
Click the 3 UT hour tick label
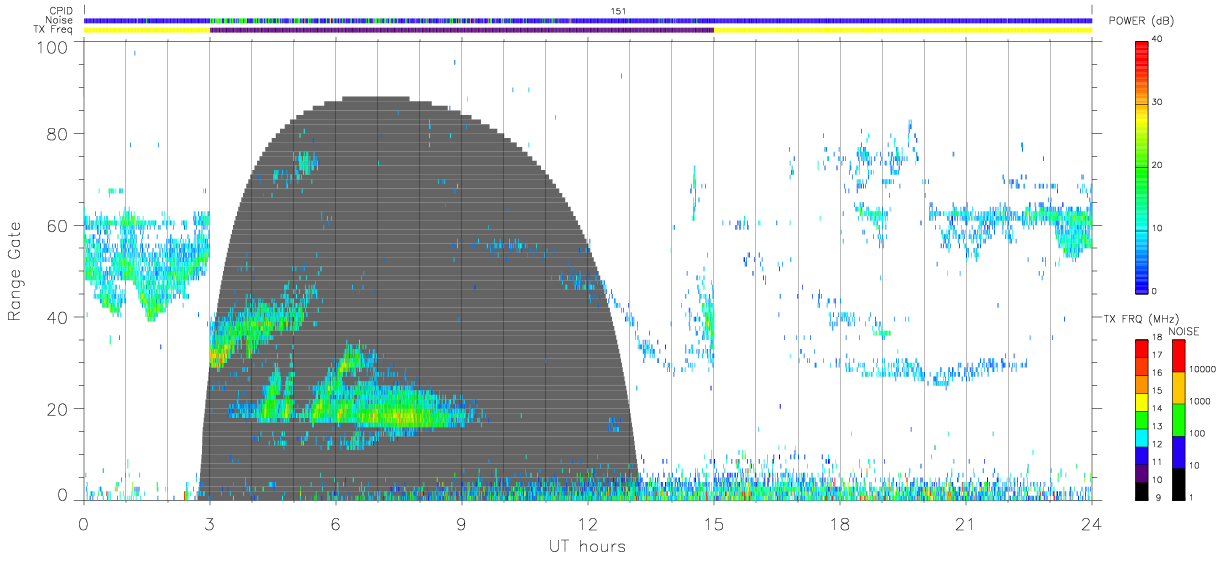click(210, 524)
